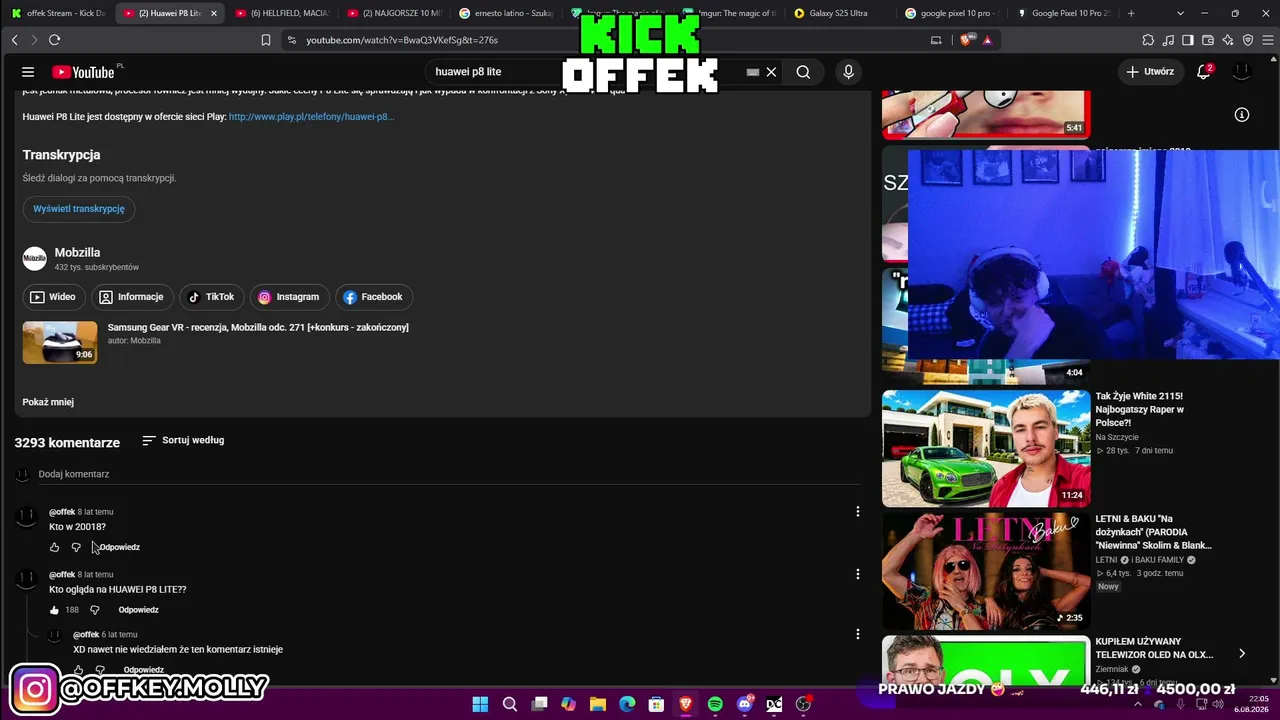The image size is (1280, 720).
Task: Dislike the HUAWEI P8 LITE comment
Action: (x=95, y=610)
